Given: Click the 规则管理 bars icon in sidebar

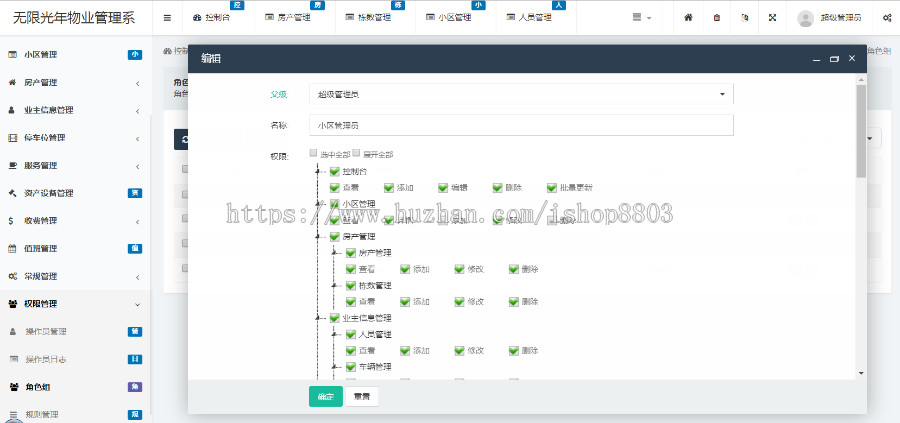Looking at the screenshot, I should pyautogui.click(x=14, y=414).
